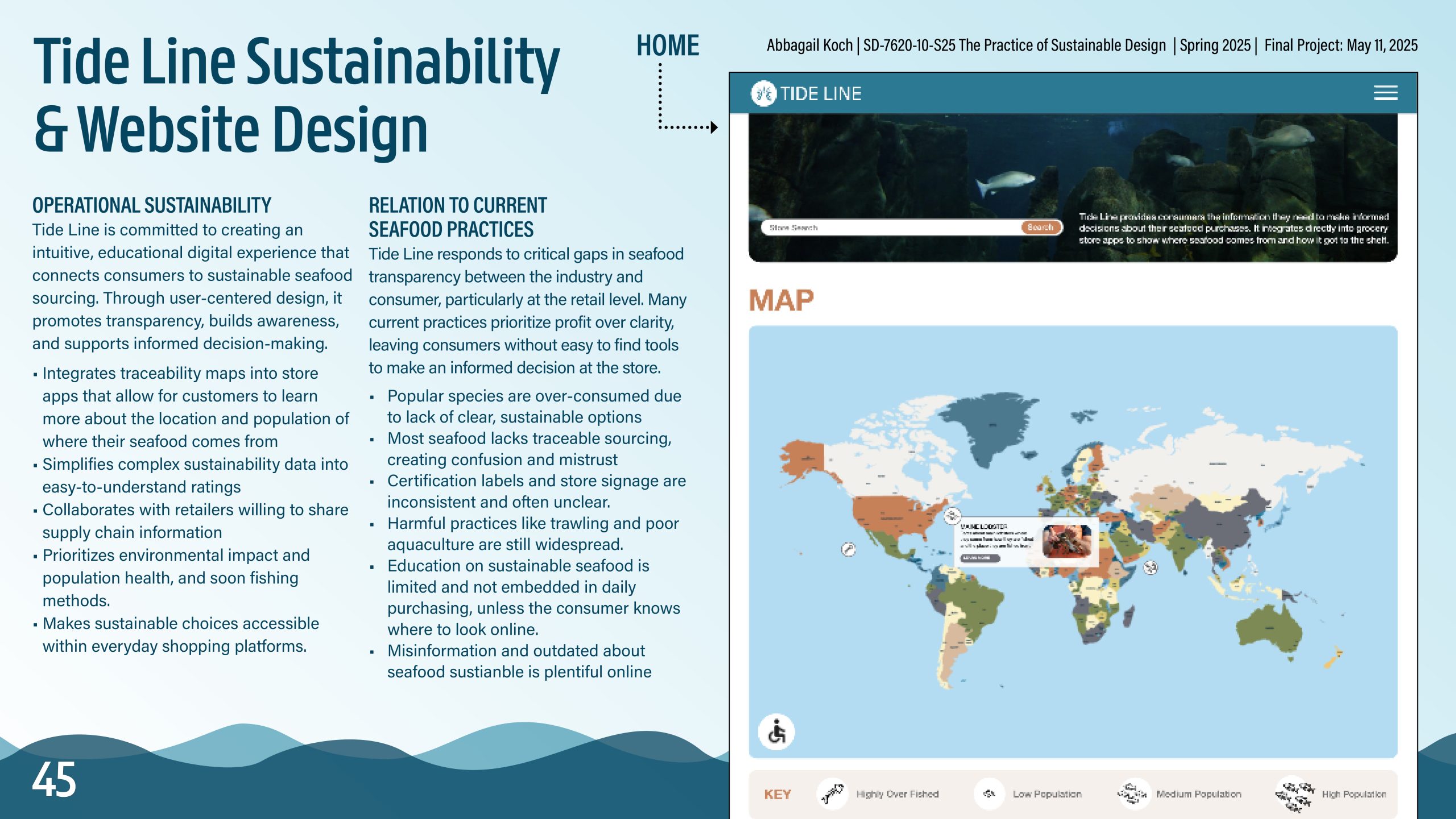Click the TIDE LINE site title
This screenshot has height=819, width=1456.
pyautogui.click(x=821, y=94)
